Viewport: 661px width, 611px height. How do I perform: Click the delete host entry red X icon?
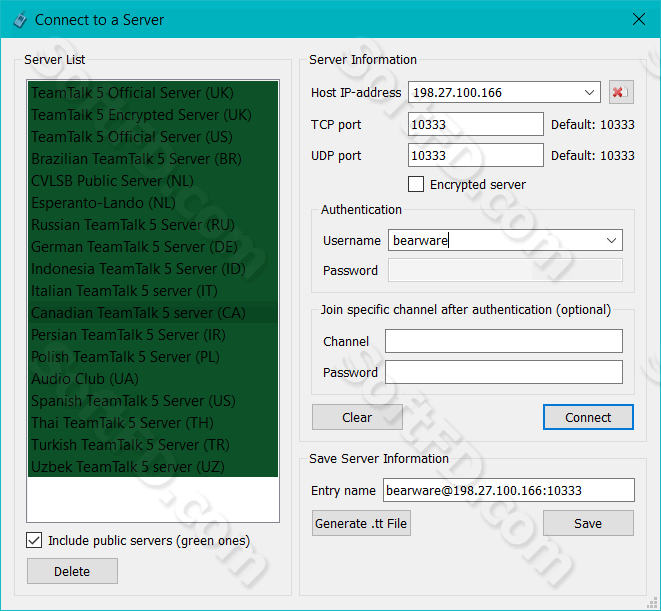coord(621,92)
